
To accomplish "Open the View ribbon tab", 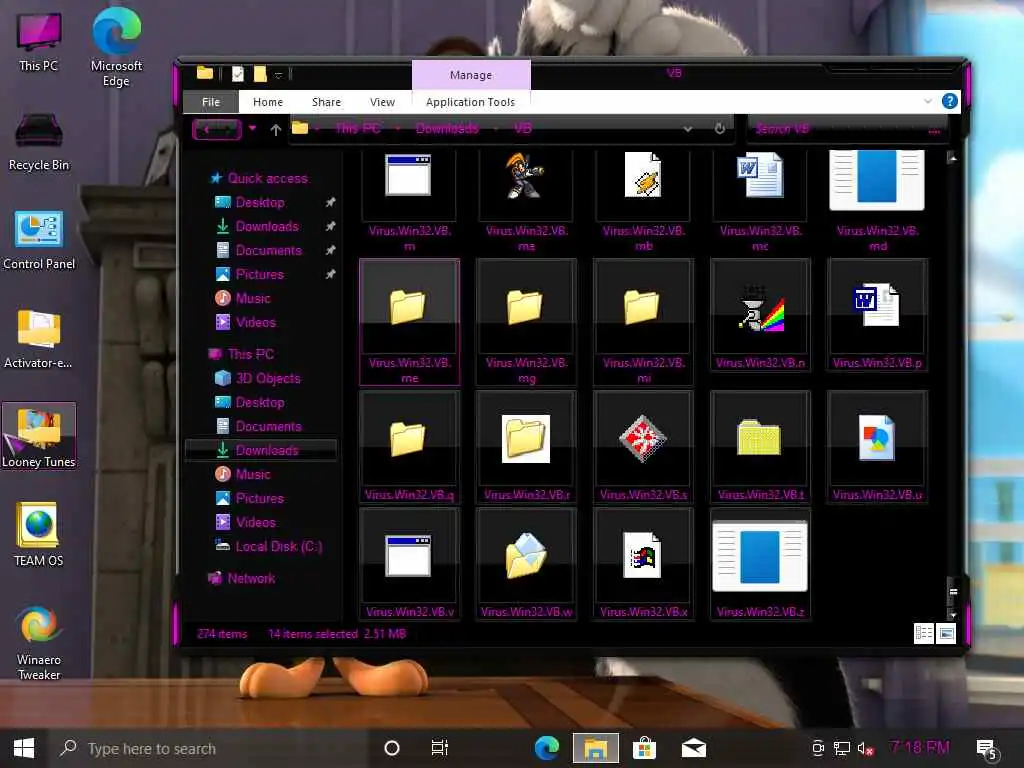I will coord(382,102).
